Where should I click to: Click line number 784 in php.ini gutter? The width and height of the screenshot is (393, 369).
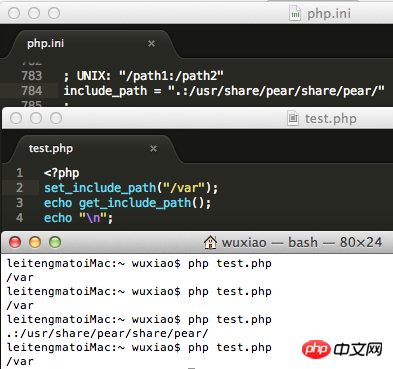[x=32, y=91]
